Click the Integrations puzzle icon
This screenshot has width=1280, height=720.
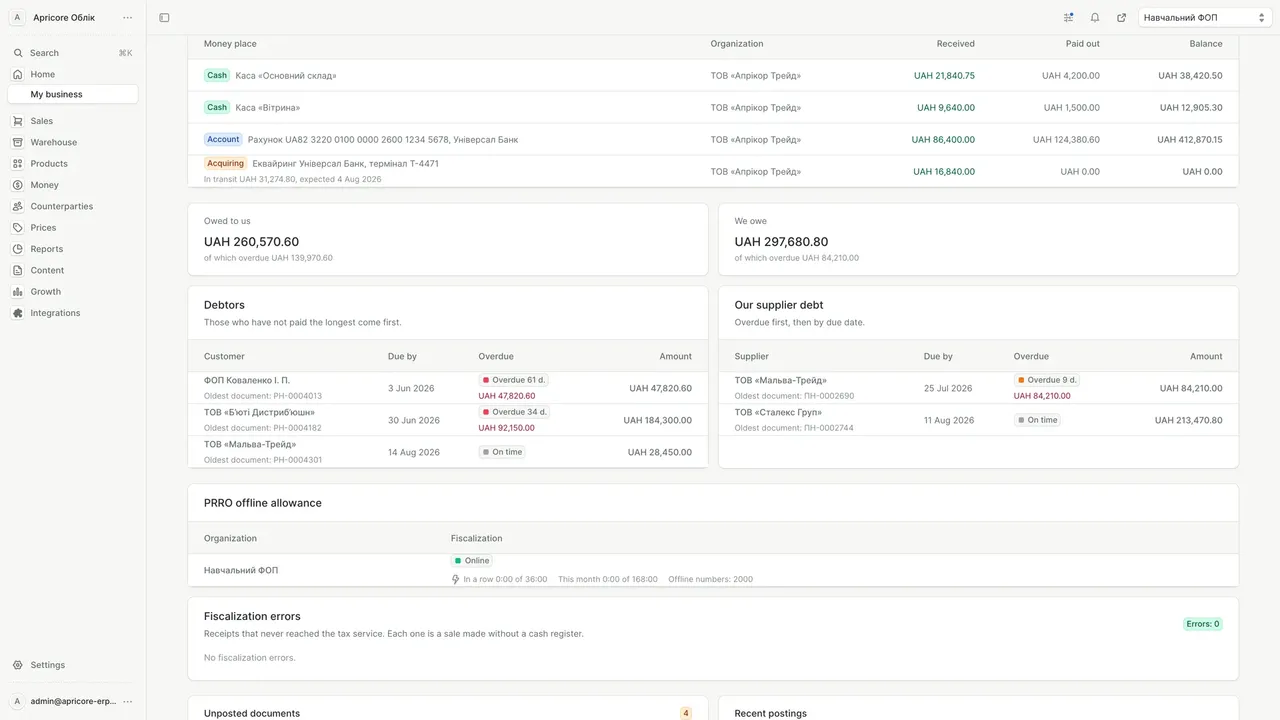coord(18,313)
